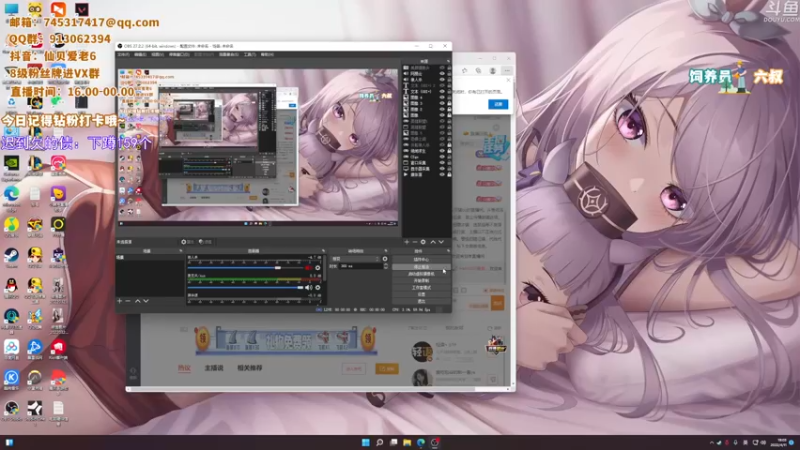Open transition properties gear icon
The image size is (800, 450).
tap(385, 259)
